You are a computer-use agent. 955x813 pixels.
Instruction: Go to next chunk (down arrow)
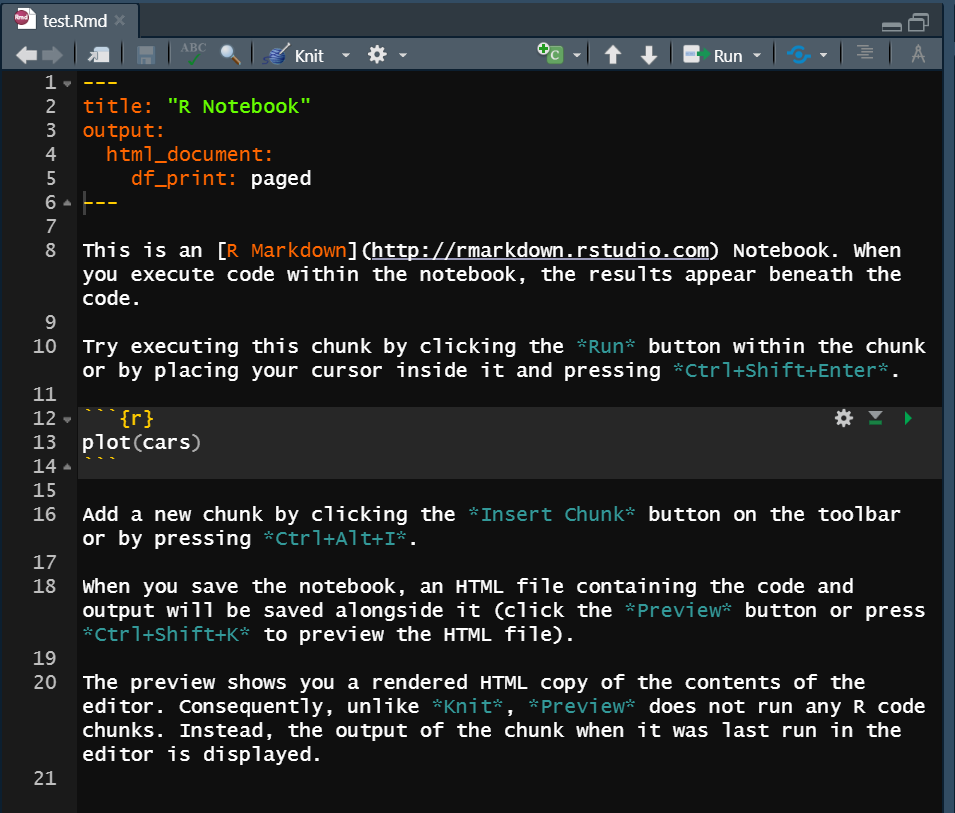649,55
